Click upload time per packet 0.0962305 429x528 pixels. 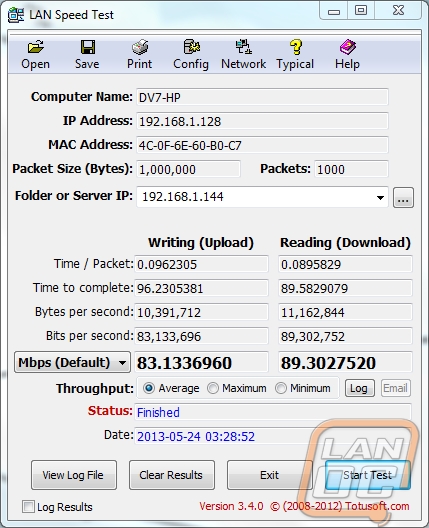[x=201, y=264]
